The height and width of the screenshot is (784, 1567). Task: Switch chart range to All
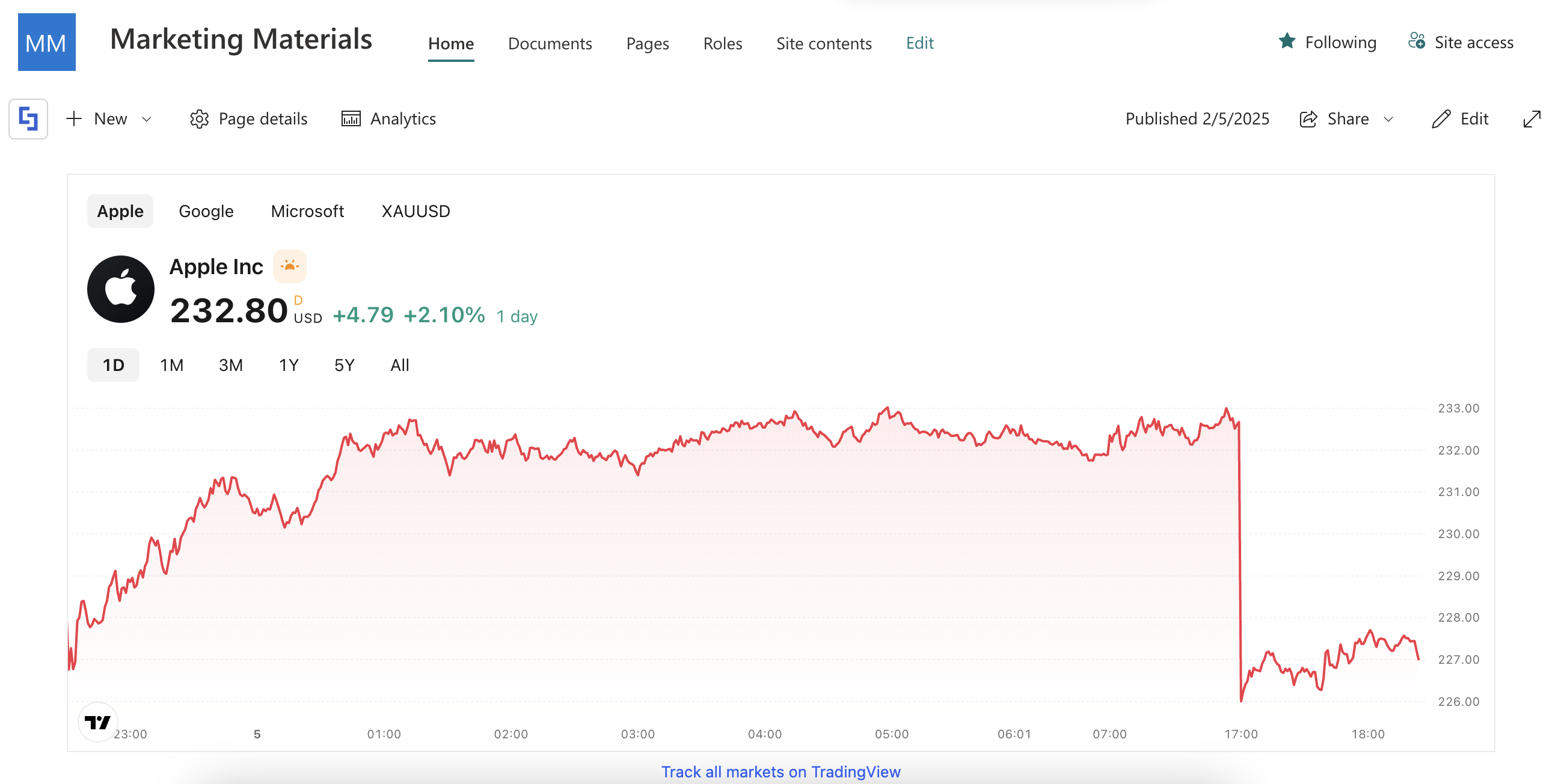point(400,365)
